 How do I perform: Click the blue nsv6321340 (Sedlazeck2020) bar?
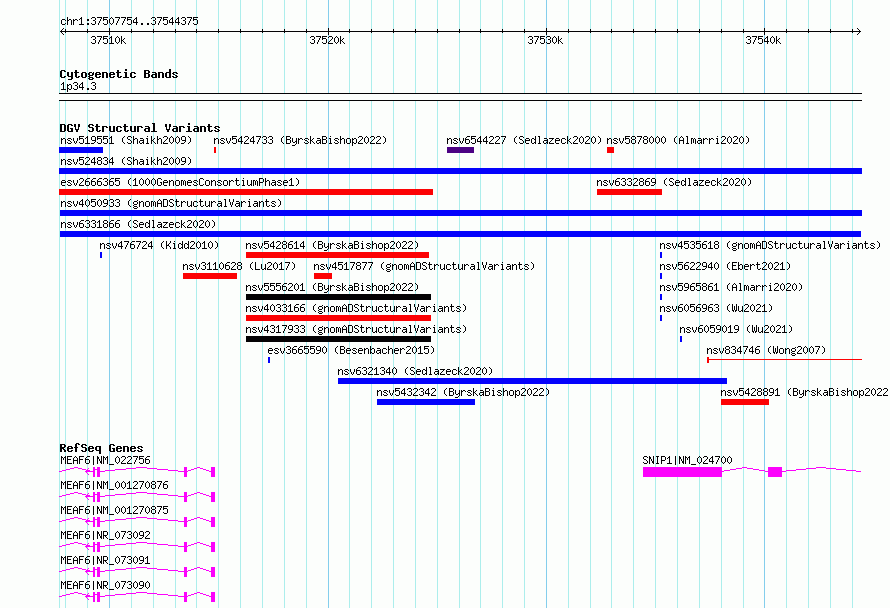532,381
